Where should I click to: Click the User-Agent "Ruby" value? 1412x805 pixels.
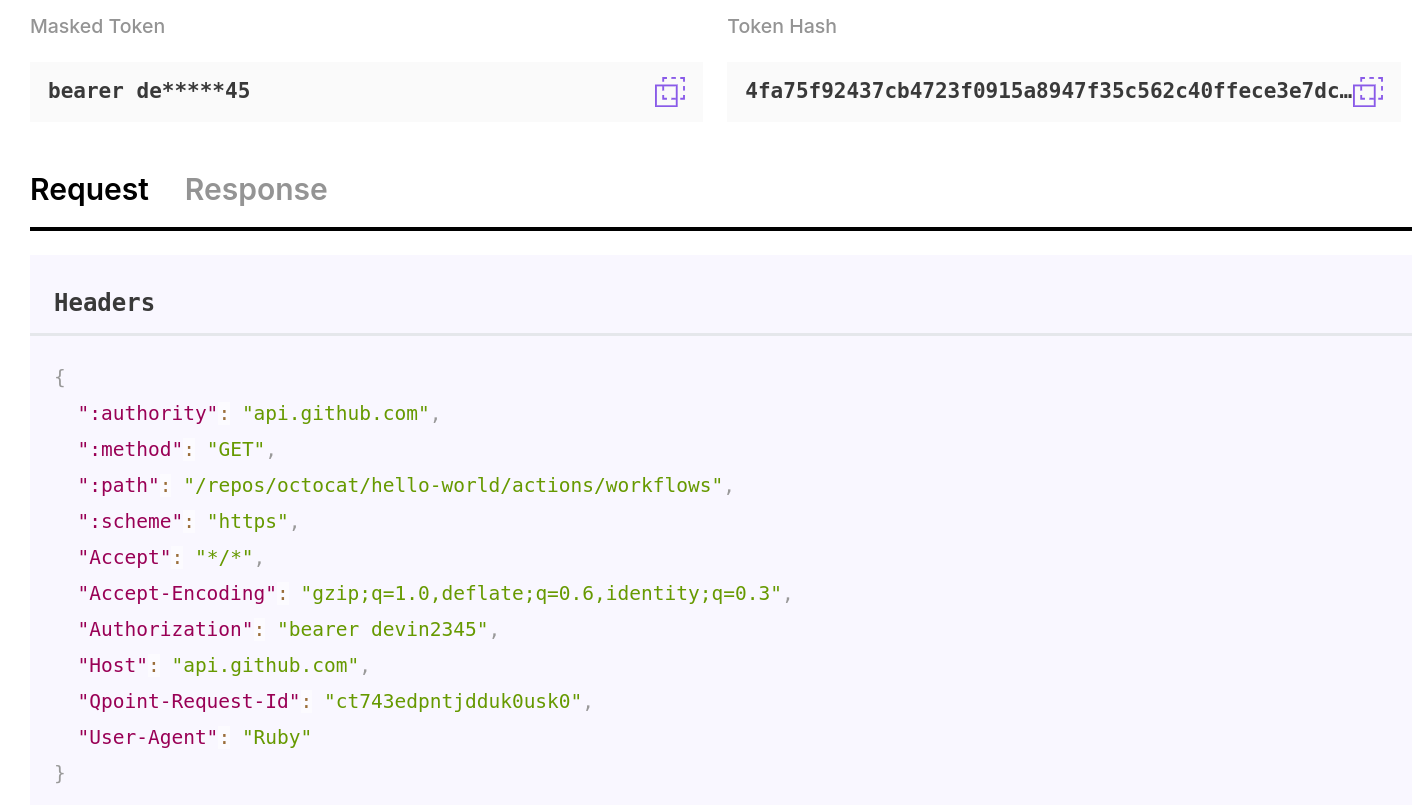pyautogui.click(x=277, y=738)
